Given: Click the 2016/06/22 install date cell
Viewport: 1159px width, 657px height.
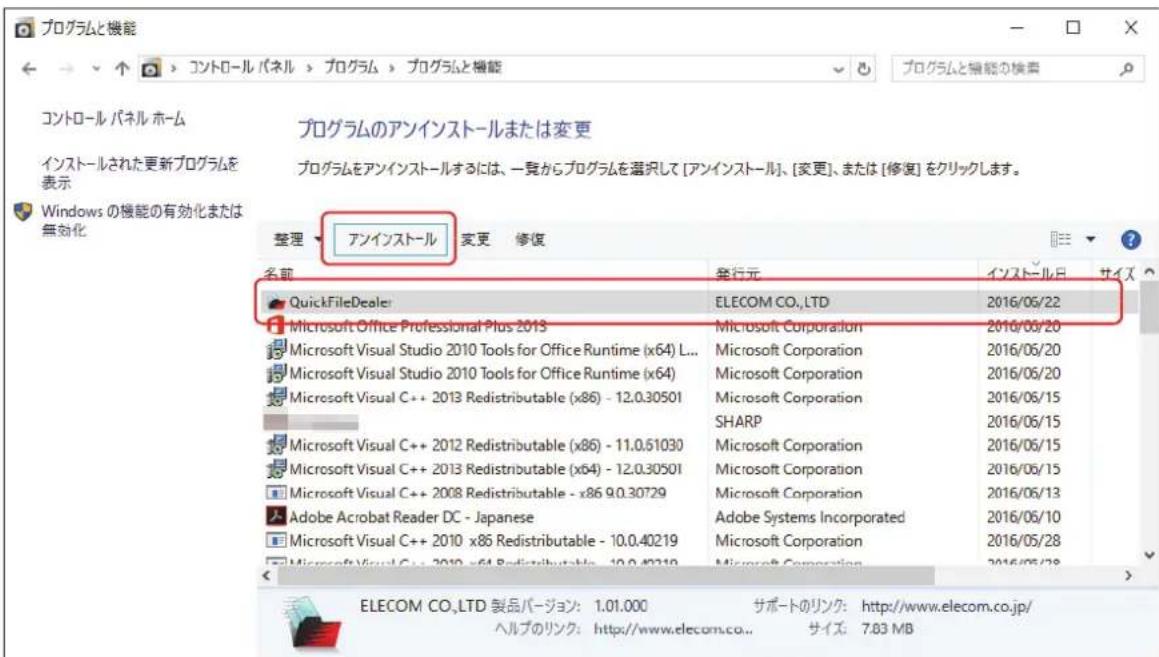Looking at the screenshot, I should 1023,302.
